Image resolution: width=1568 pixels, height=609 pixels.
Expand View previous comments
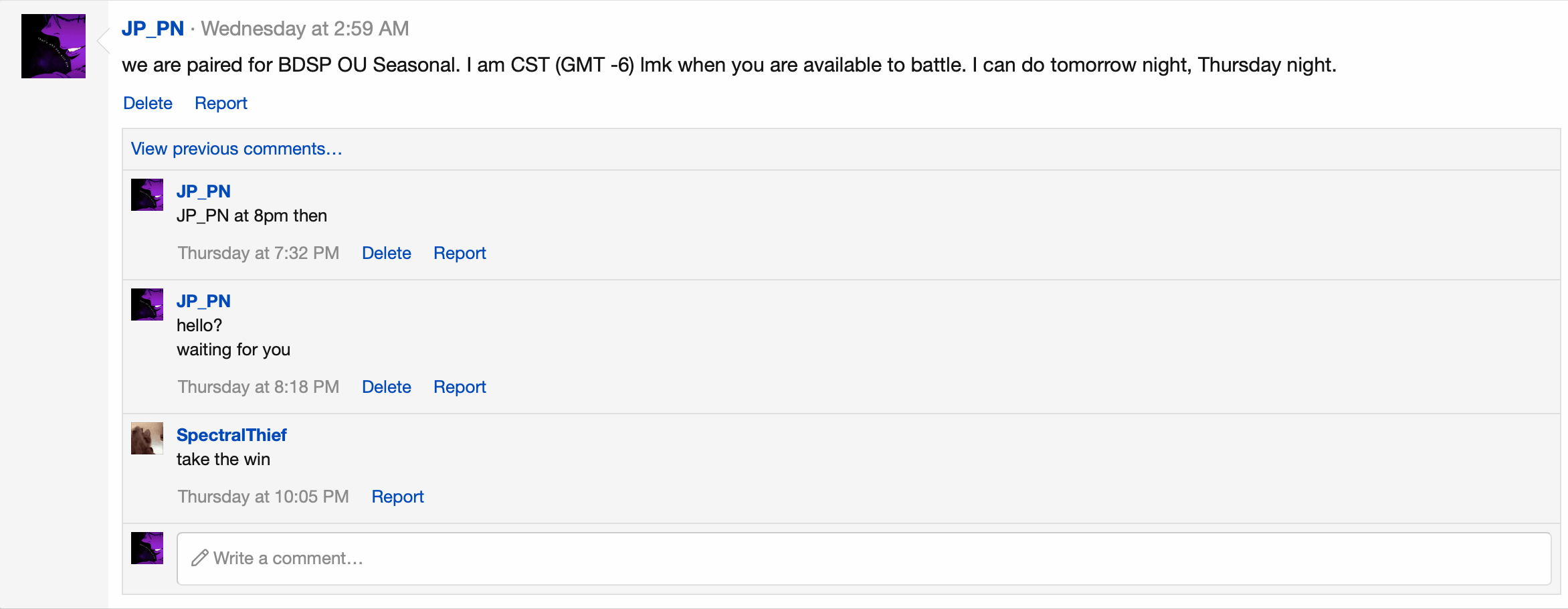(236, 149)
